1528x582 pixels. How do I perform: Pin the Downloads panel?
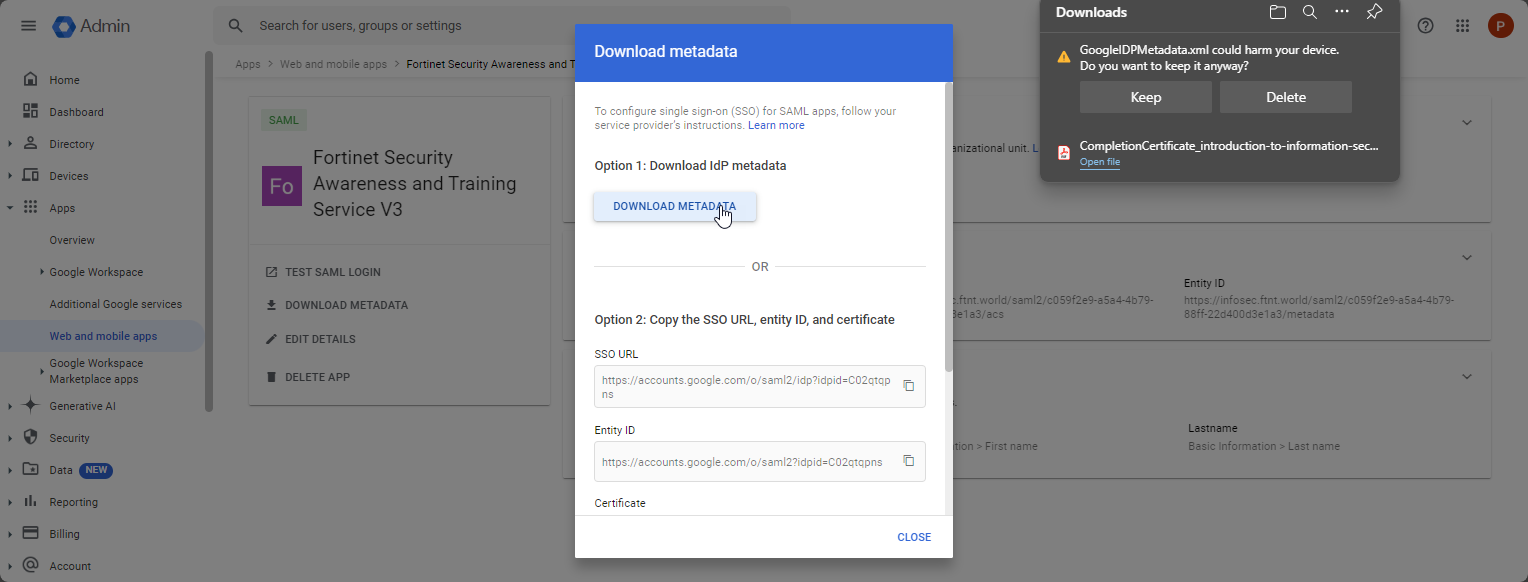coord(1374,13)
